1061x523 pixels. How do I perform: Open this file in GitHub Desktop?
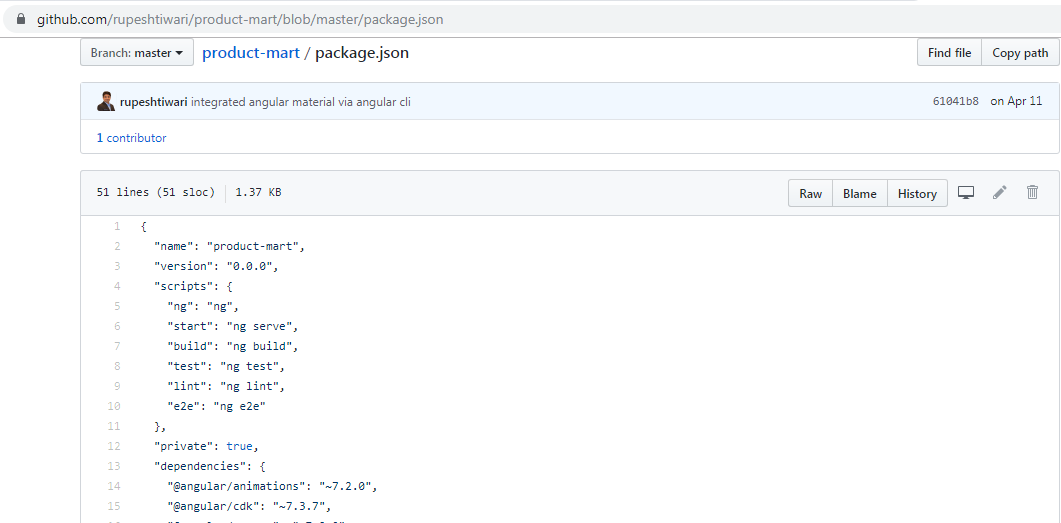point(966,193)
